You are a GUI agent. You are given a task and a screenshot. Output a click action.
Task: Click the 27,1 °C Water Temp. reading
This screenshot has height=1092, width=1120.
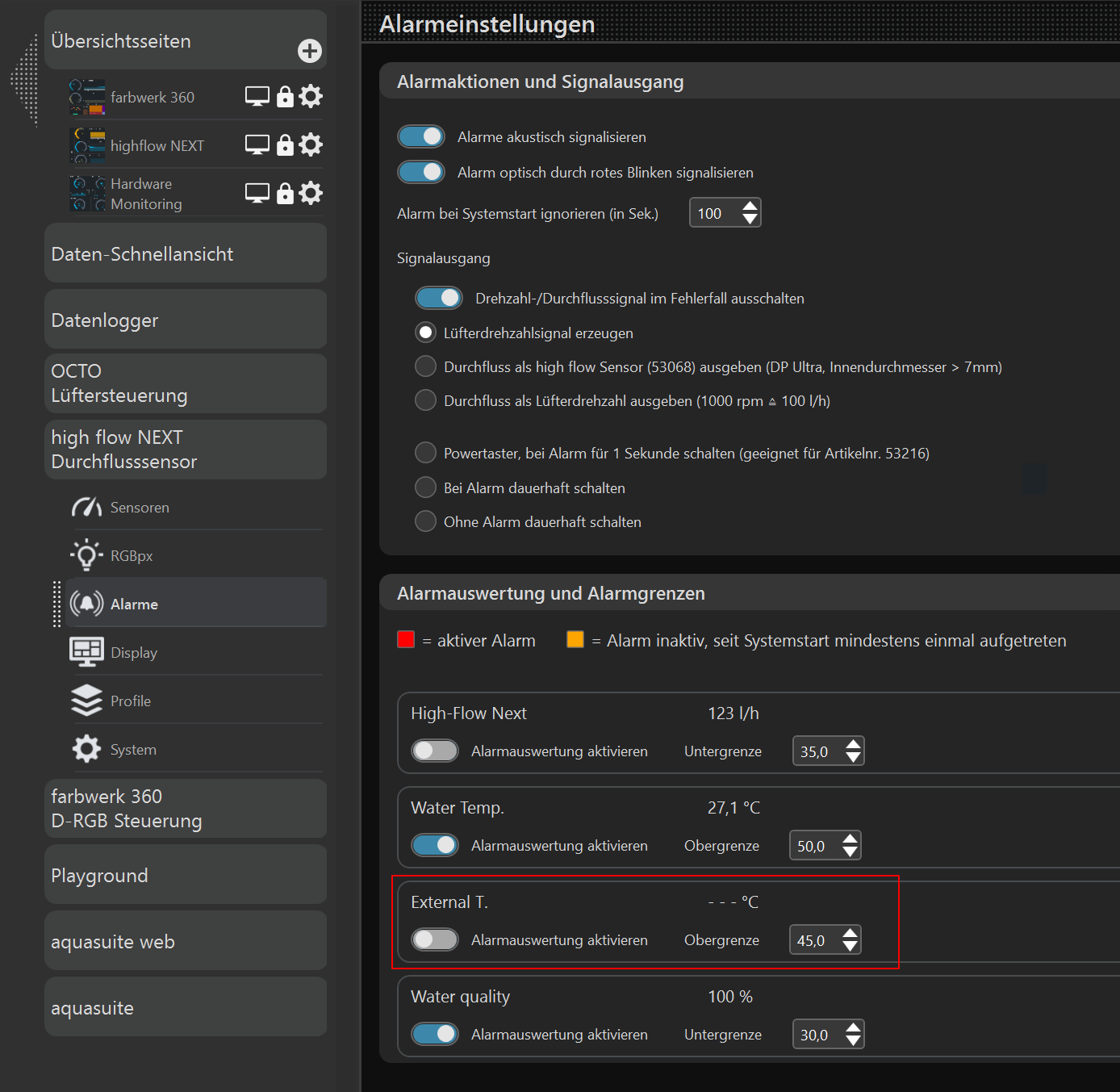click(x=734, y=808)
